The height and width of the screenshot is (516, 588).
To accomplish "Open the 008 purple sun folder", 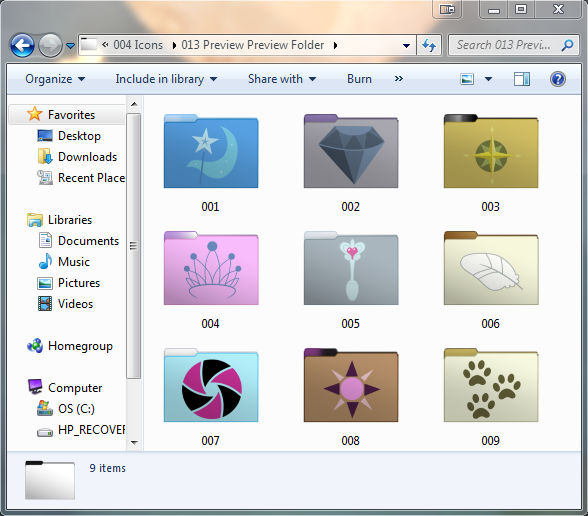I will [x=351, y=385].
